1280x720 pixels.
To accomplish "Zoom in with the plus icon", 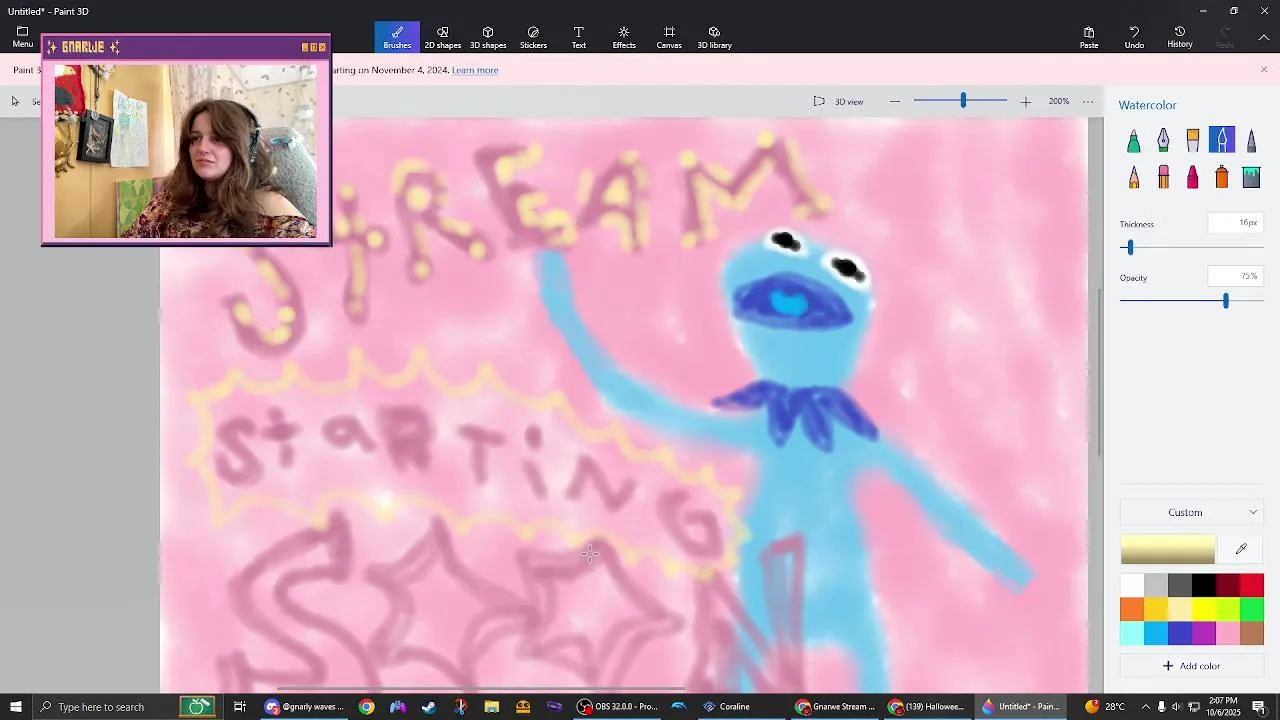I will pyautogui.click(x=1025, y=102).
